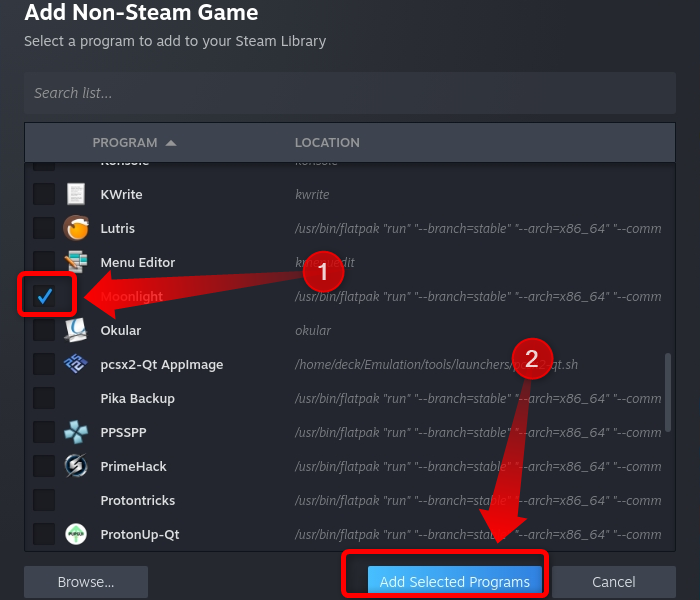Click the pcsx2-Qt AppImage icon
This screenshot has width=700, height=600.
coord(76,364)
